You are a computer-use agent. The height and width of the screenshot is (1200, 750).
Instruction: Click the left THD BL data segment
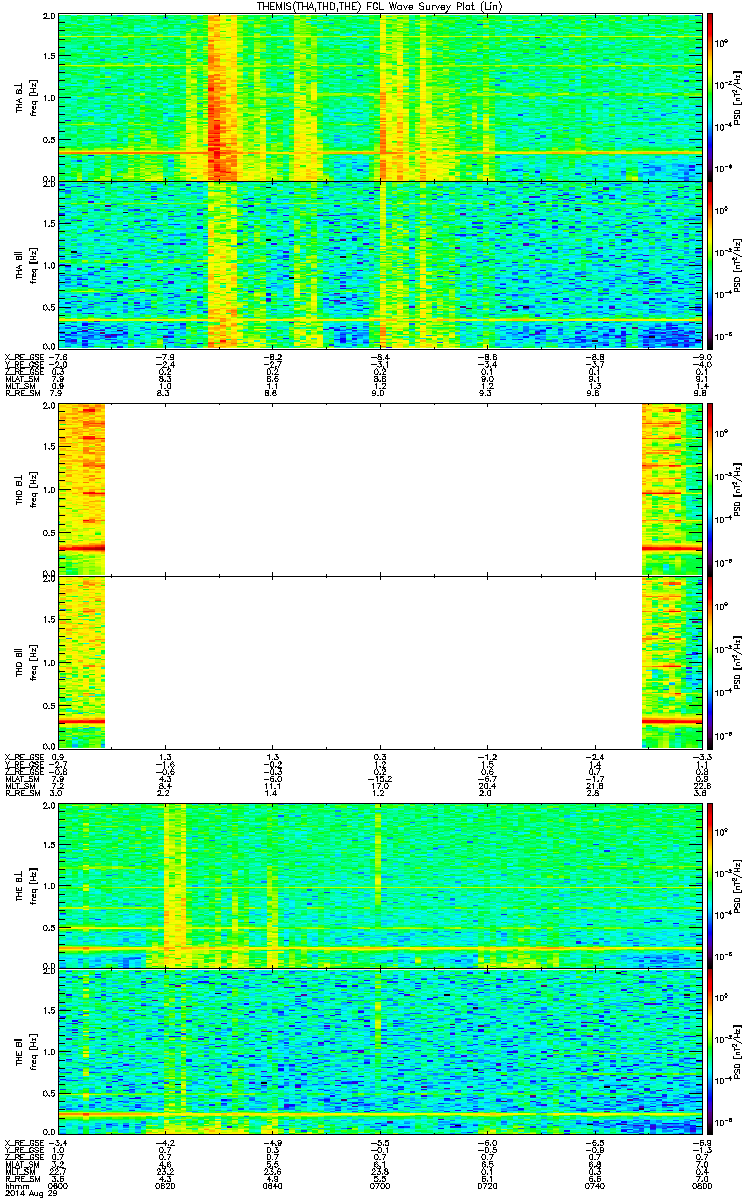pyautogui.click(x=82, y=489)
